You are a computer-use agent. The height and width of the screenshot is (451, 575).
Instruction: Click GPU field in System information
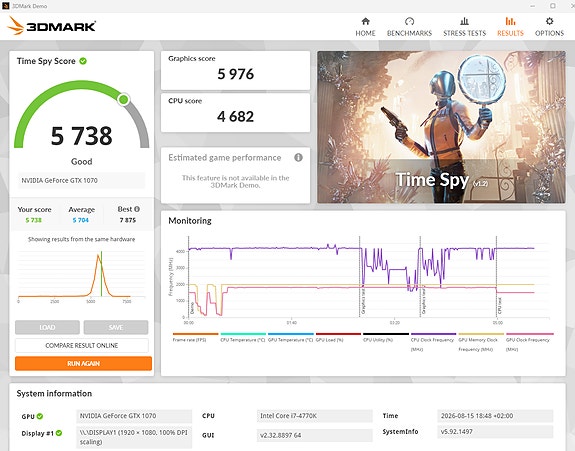tap(134, 416)
